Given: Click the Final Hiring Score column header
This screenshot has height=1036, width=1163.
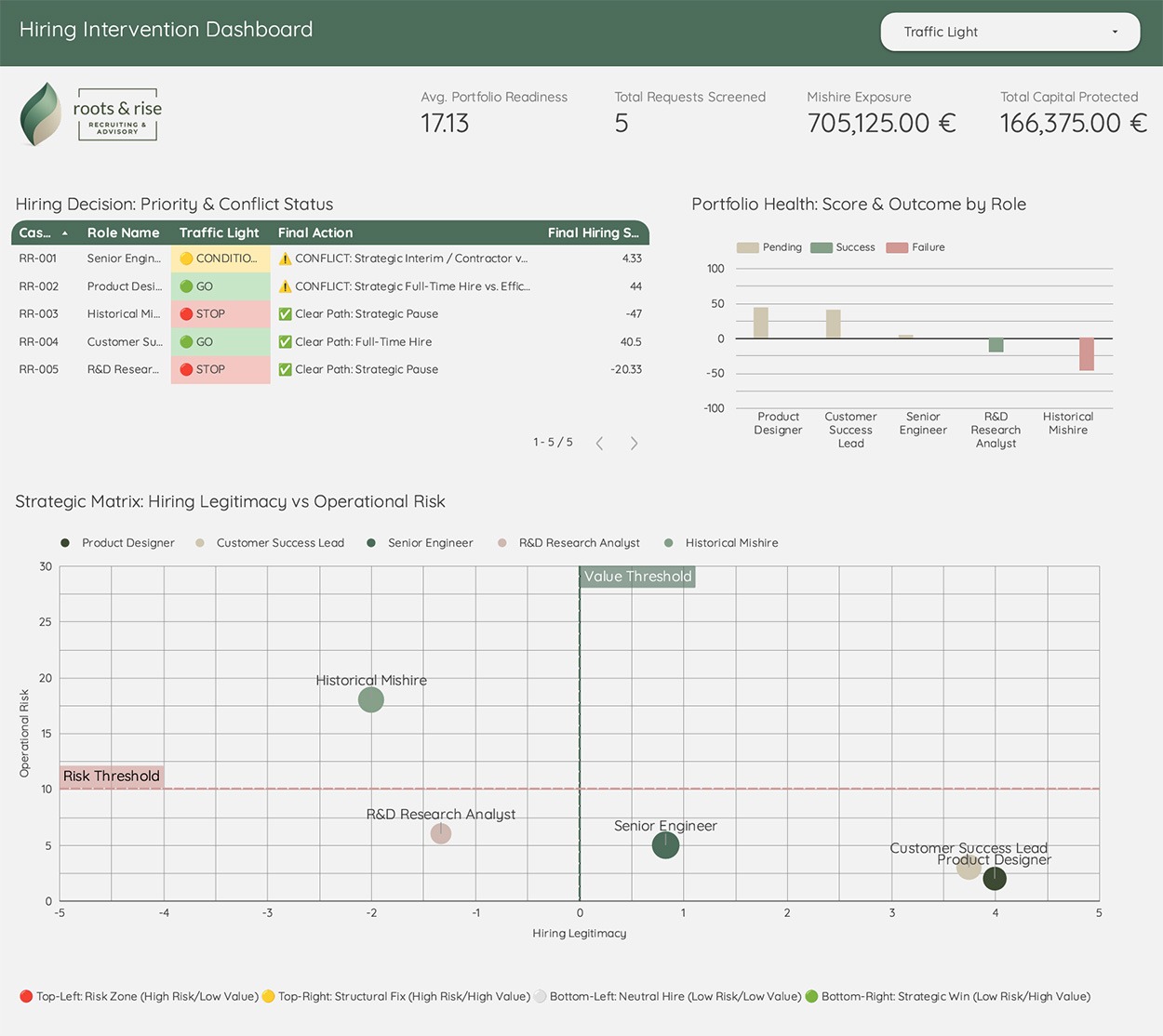Looking at the screenshot, I should (x=593, y=233).
